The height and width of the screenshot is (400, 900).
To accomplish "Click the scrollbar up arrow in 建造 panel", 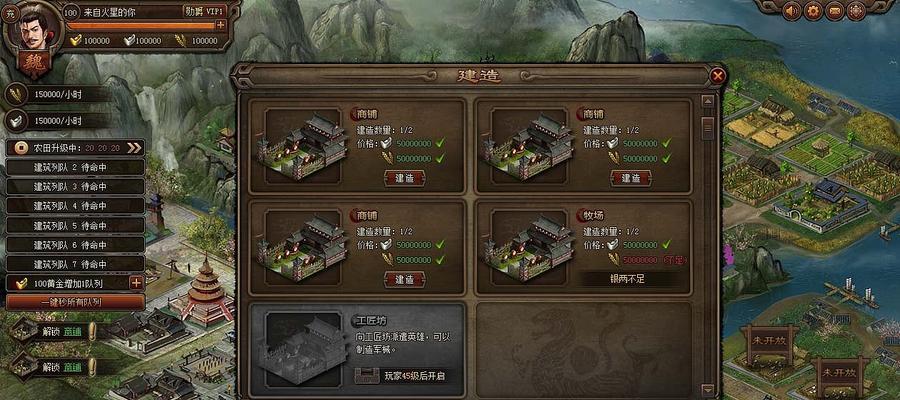I will (708, 102).
